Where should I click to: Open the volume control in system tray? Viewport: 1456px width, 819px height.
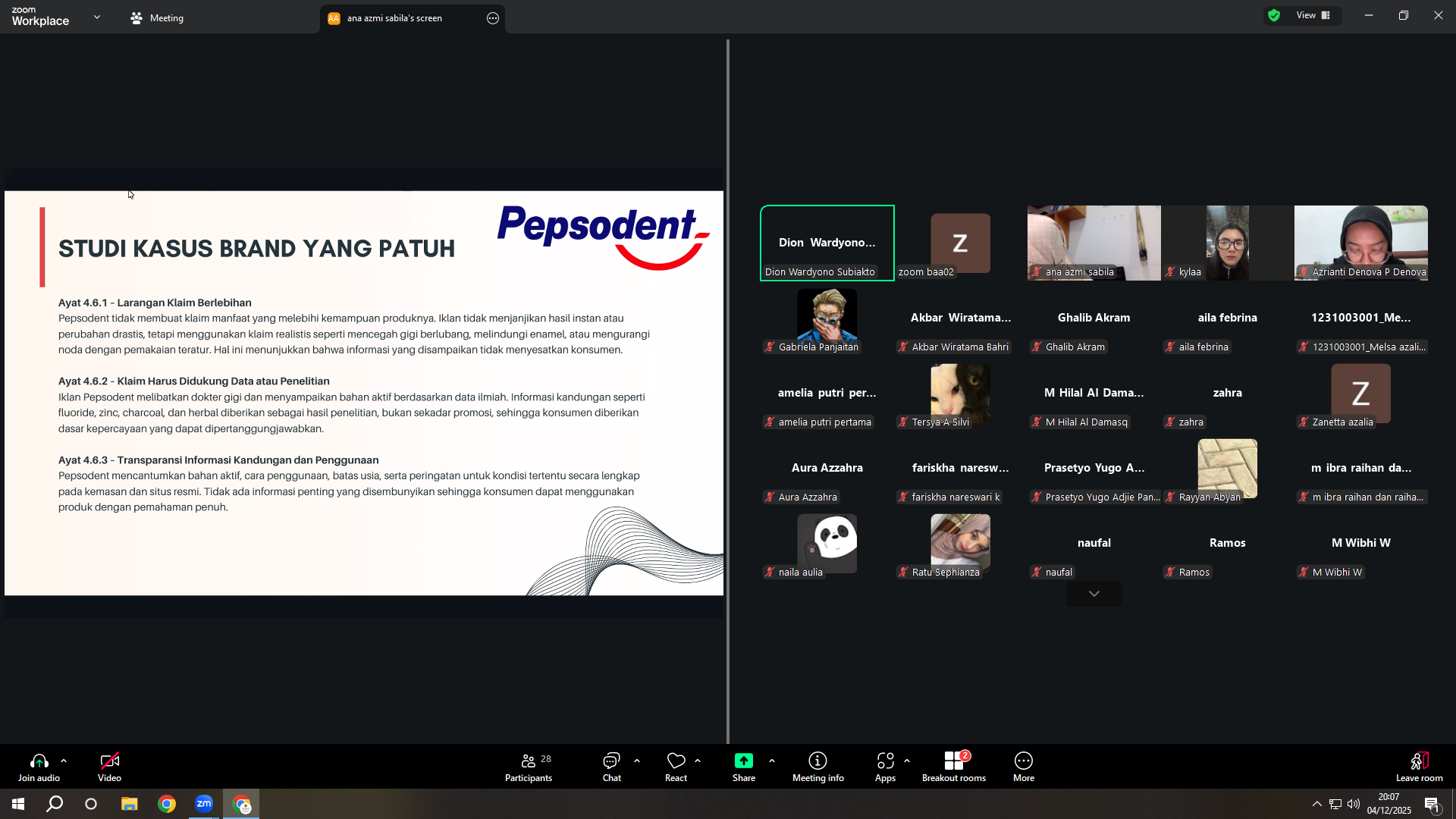click(1354, 804)
